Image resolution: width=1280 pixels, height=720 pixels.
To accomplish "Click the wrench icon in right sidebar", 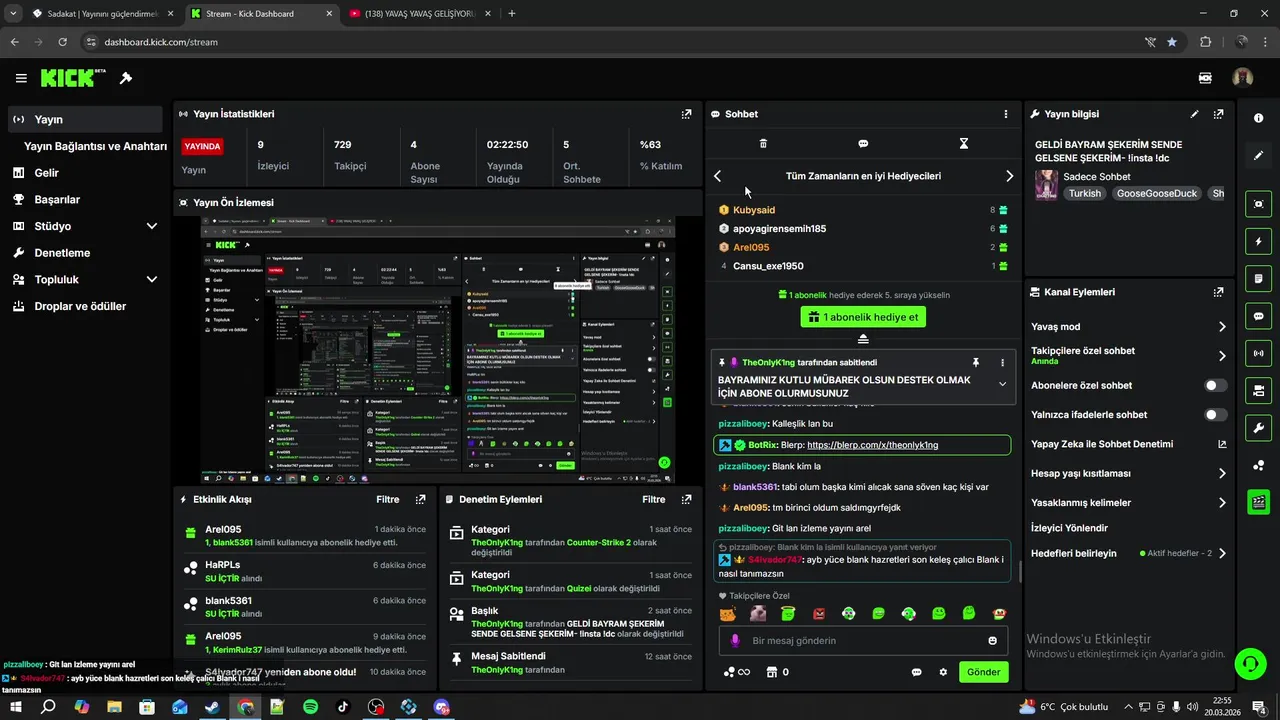I will point(1258,428).
